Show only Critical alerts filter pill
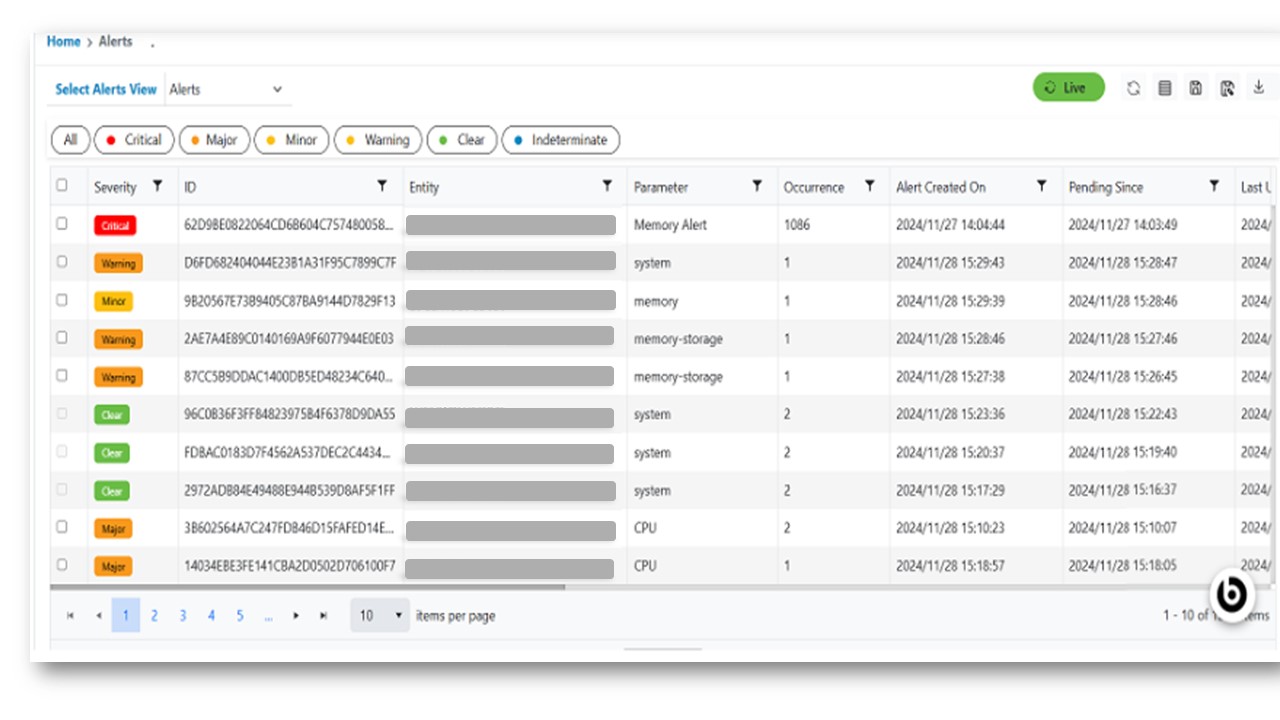The width and height of the screenshot is (1280, 720). tap(134, 140)
